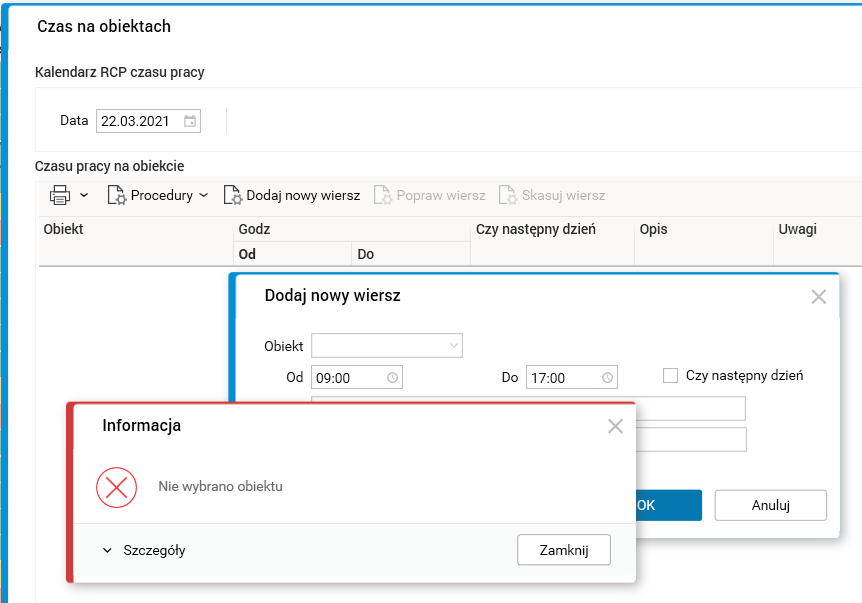Enable the Czy następny dzień checkbox
This screenshot has width=862, height=603.
[671, 376]
